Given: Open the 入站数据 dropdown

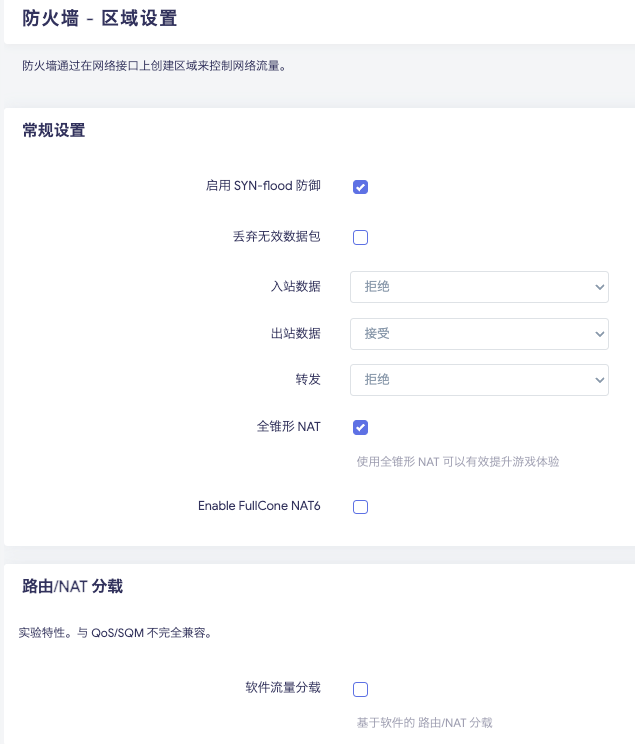Looking at the screenshot, I should [x=479, y=287].
